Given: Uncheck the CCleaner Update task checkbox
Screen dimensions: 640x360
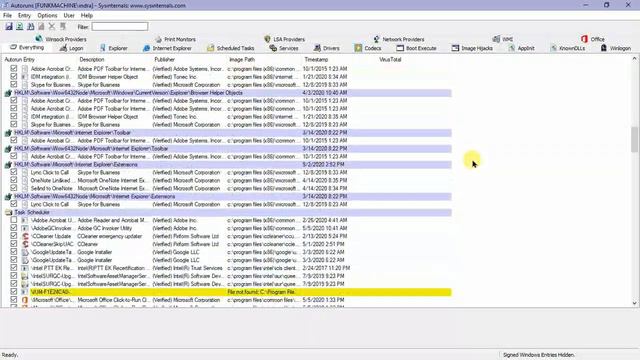Looking at the screenshot, I should (14, 236).
